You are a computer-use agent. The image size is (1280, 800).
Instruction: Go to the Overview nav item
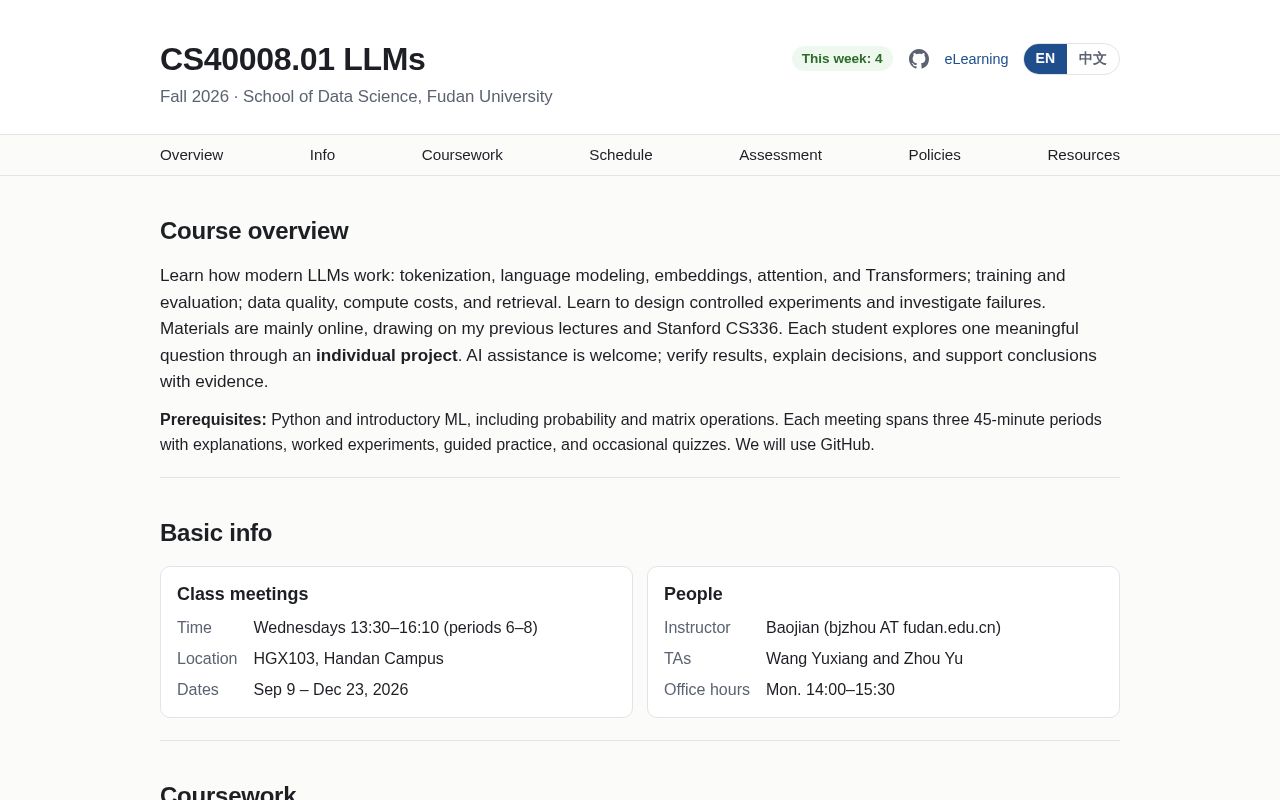191,155
